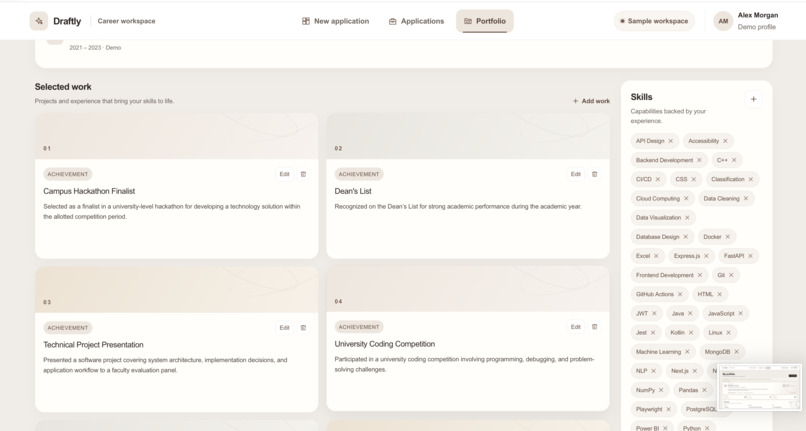This screenshot has height=431, width=806.
Task: Remove the Machine Learning skill
Action: [687, 352]
